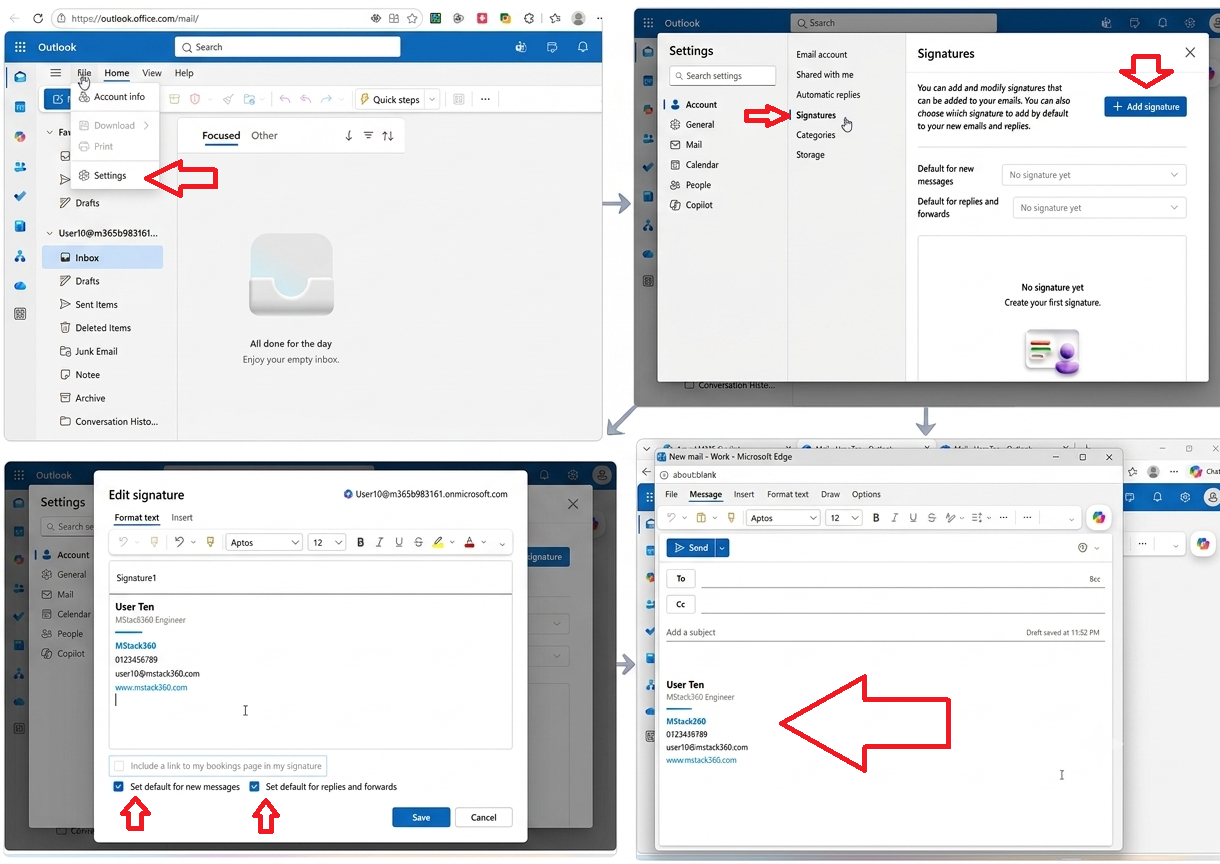Open the Default for new messages dropdown

(x=1094, y=175)
